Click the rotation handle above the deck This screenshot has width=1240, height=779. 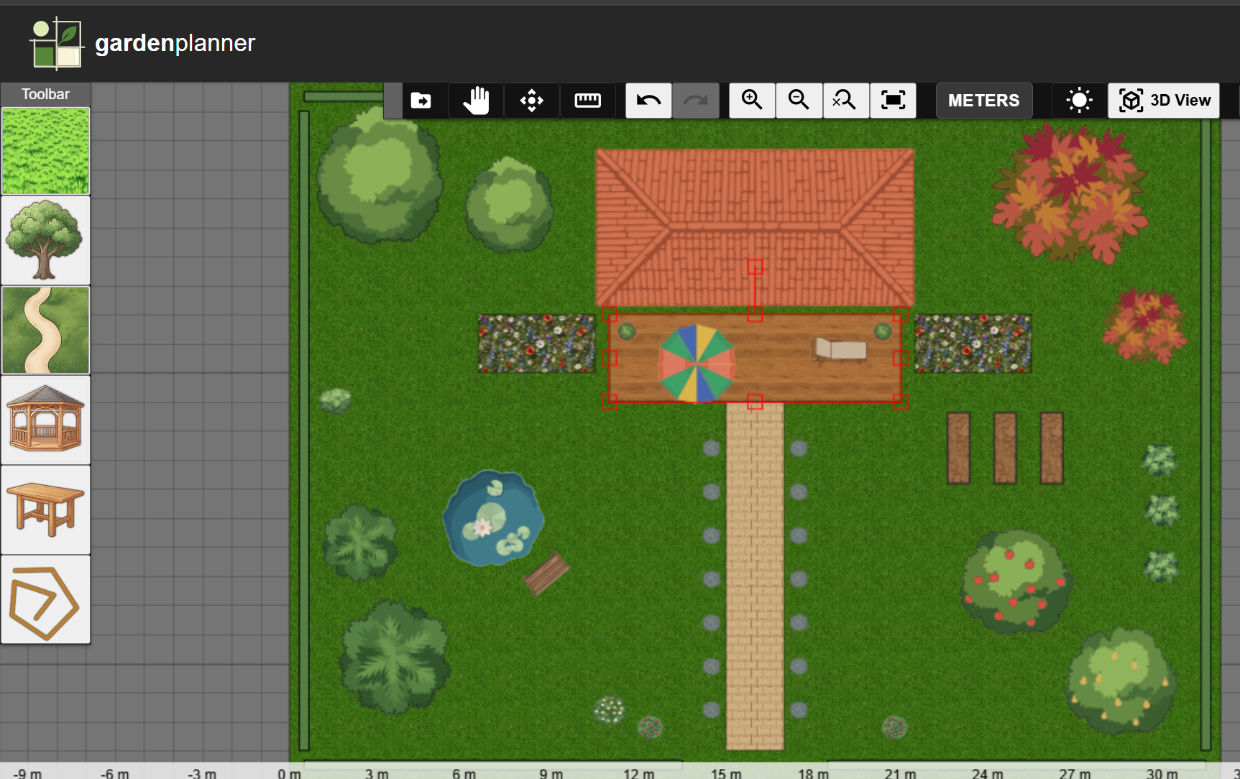point(755,267)
